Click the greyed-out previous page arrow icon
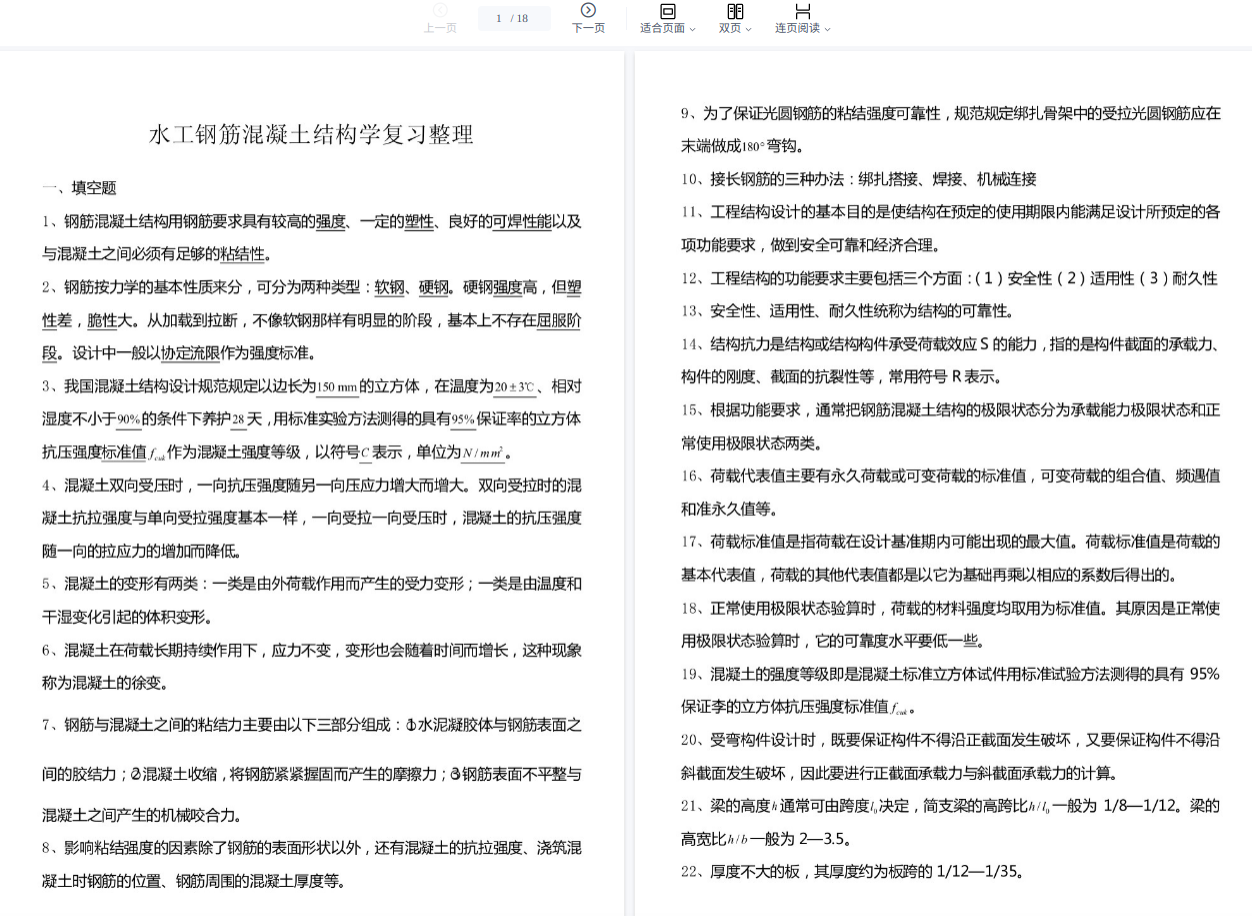The image size is (1252, 916). 440,11
